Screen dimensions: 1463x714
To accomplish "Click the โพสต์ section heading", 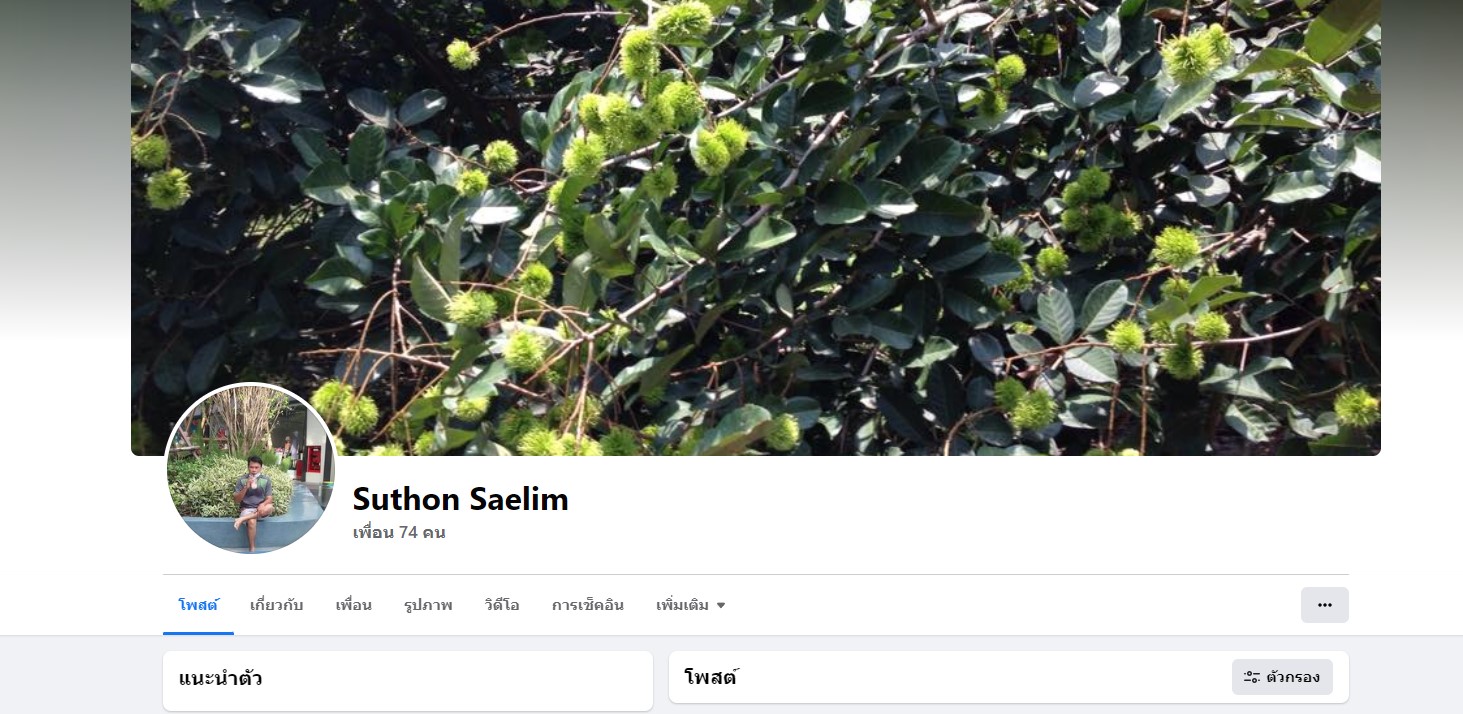I will point(711,678).
